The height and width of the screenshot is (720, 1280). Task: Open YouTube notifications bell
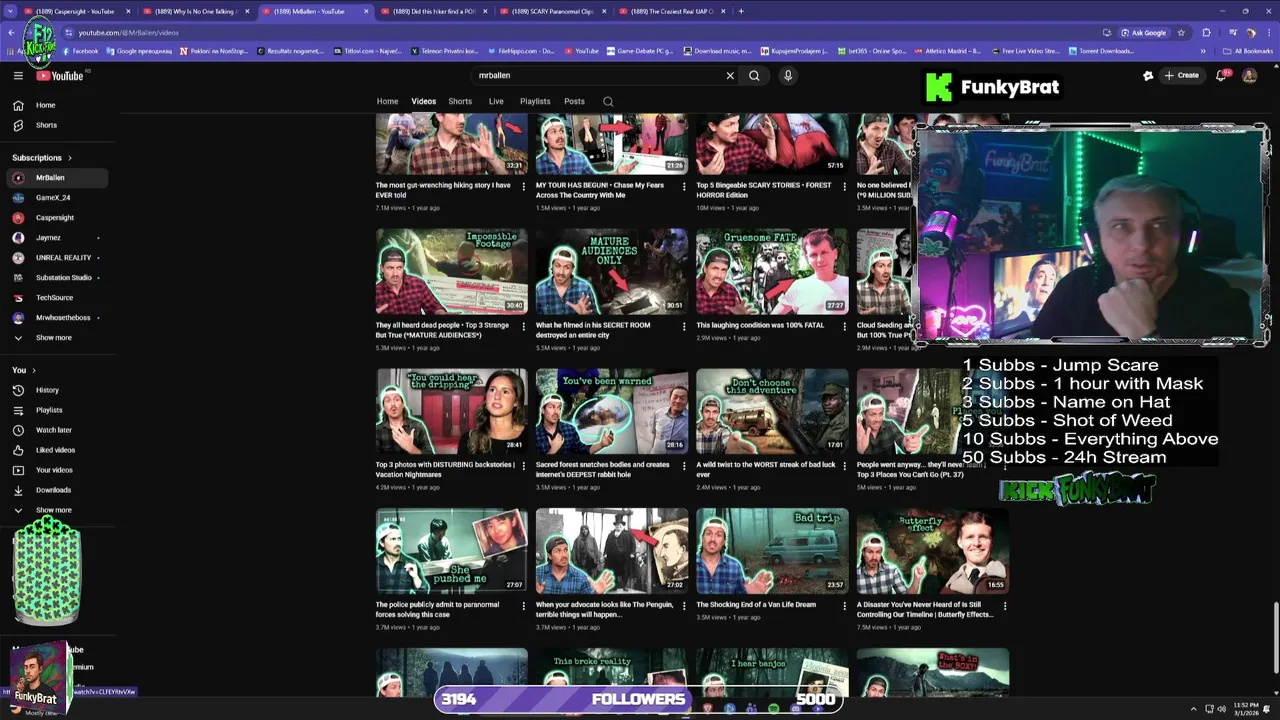pyautogui.click(x=1221, y=75)
